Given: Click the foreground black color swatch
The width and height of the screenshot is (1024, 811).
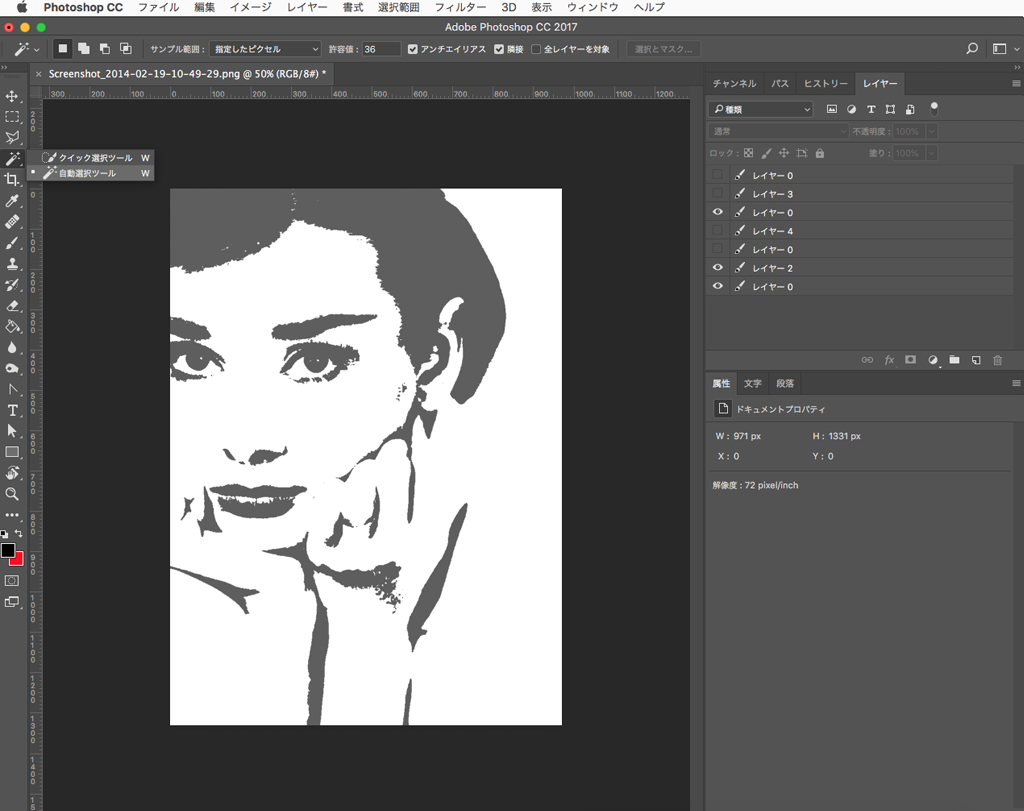Looking at the screenshot, I should point(7,550).
